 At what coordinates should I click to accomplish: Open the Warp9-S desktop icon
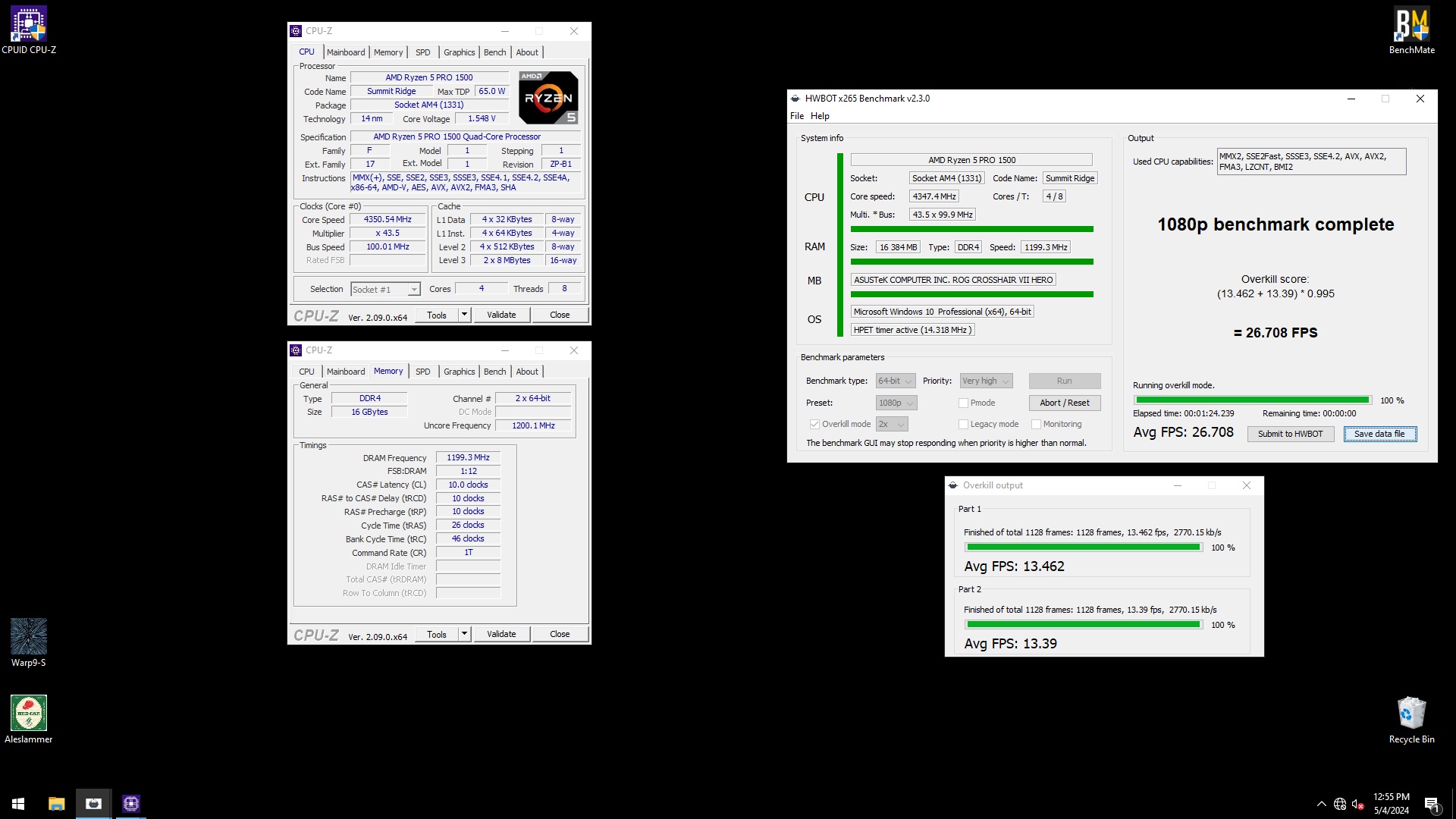(x=29, y=643)
